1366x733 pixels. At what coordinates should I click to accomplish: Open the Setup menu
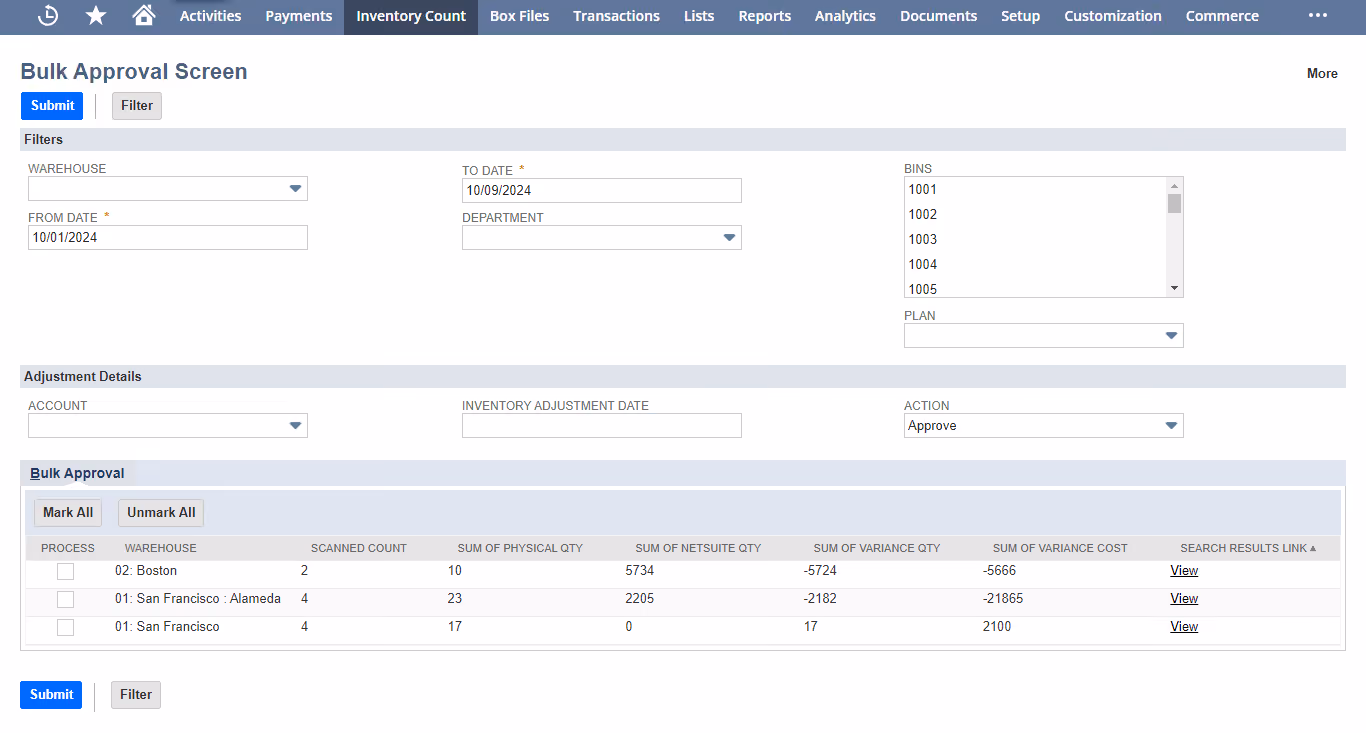point(1020,16)
